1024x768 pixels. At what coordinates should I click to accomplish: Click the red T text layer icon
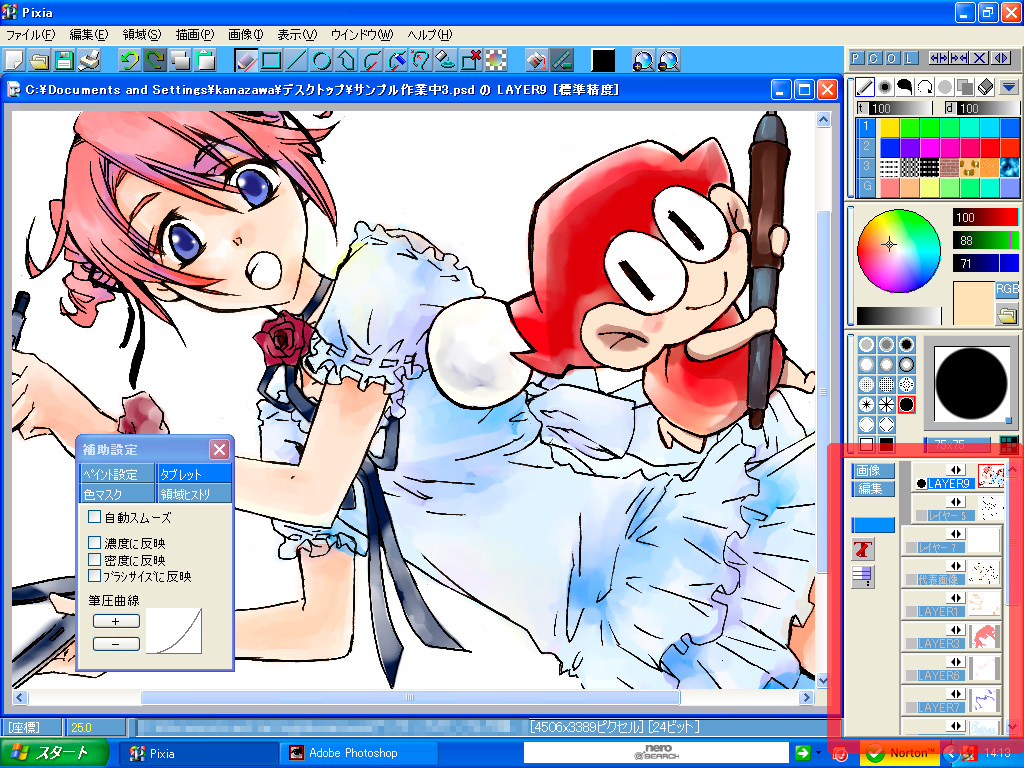click(863, 549)
